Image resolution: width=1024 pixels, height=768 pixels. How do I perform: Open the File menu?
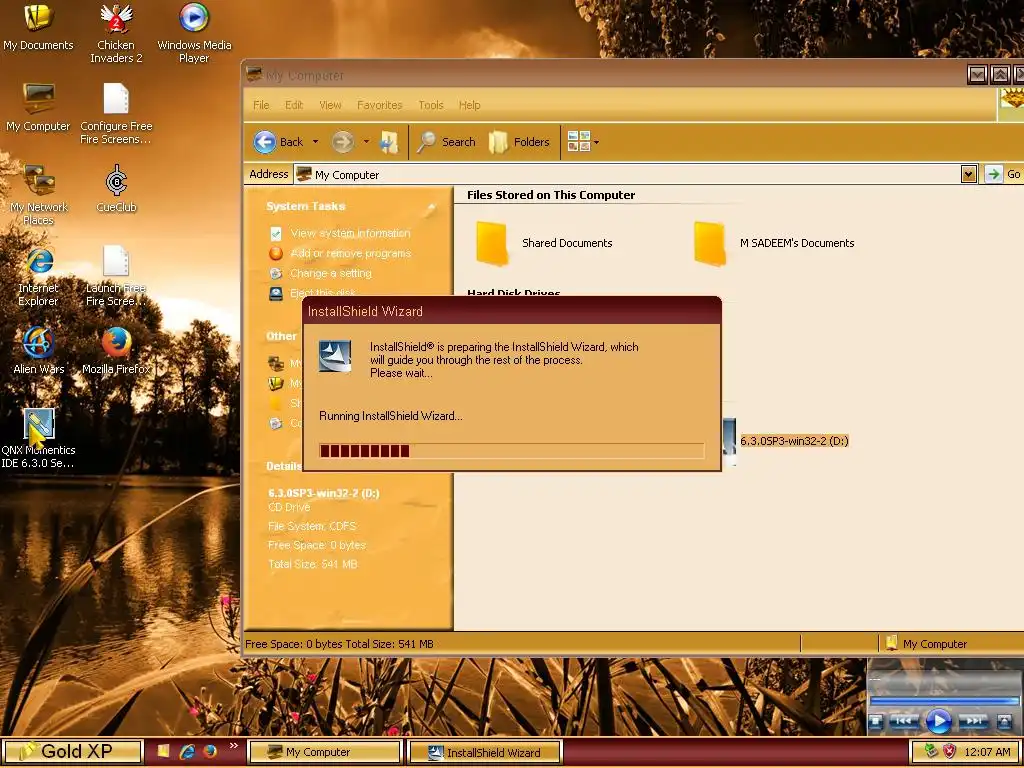pyautogui.click(x=261, y=104)
